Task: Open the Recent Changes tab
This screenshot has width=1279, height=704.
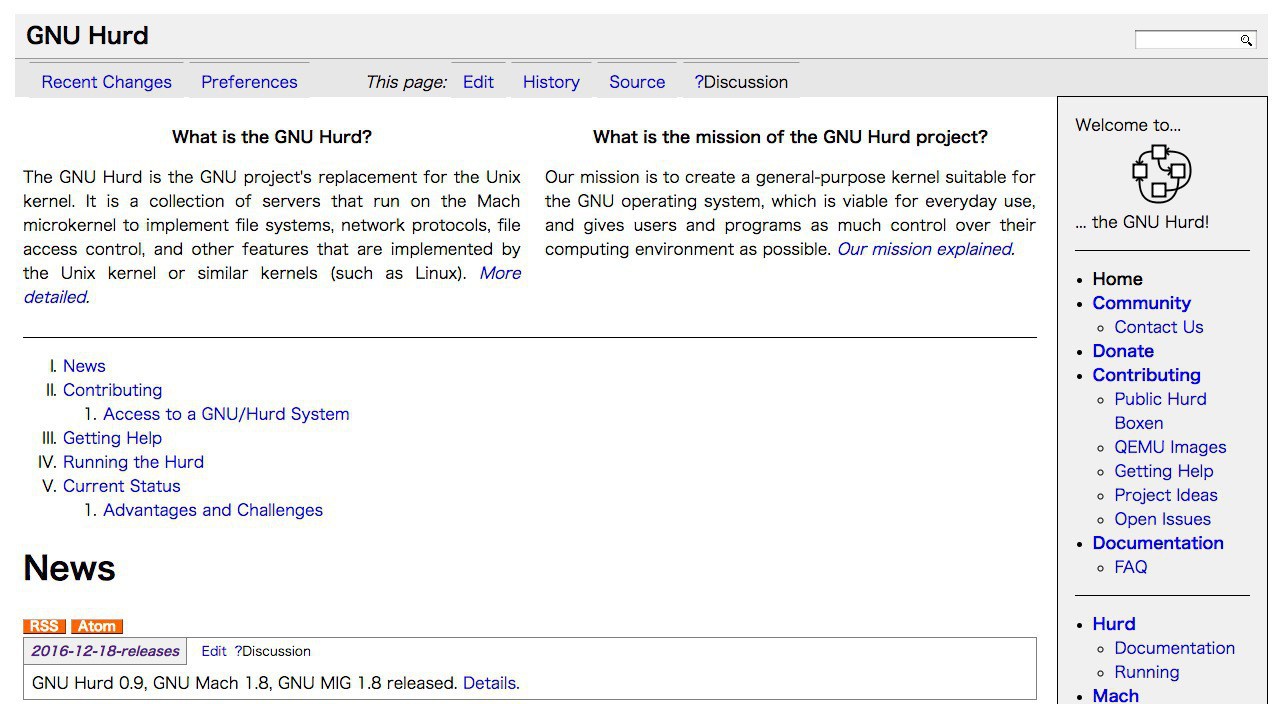Action: [106, 82]
